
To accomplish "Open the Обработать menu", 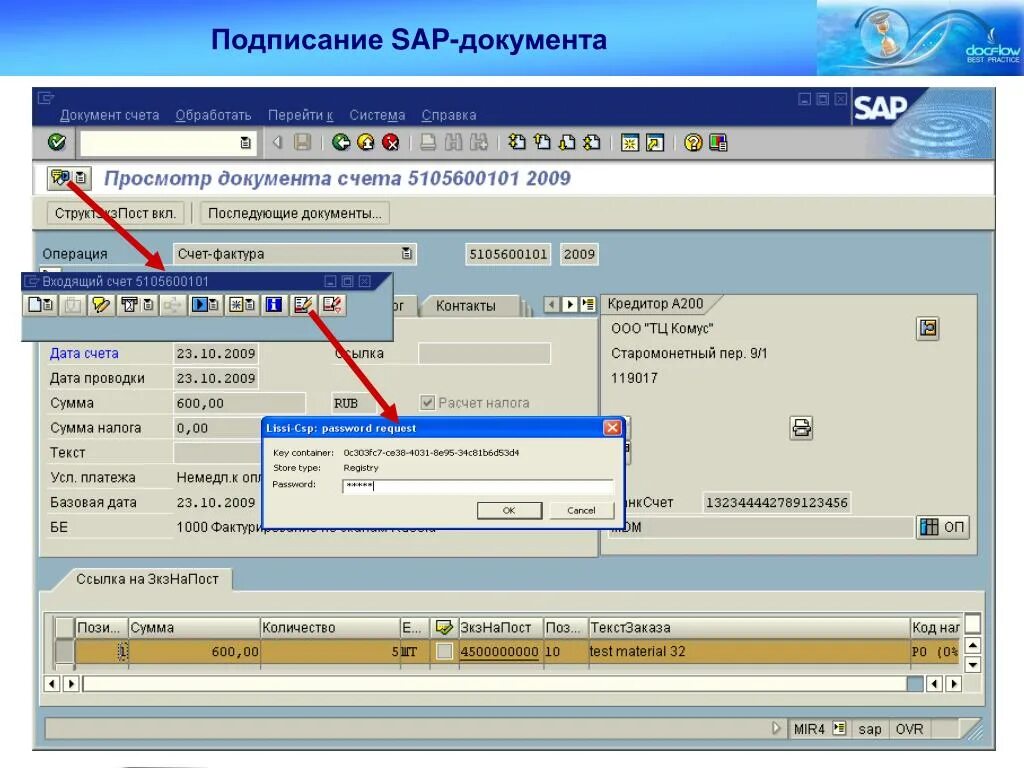I will tap(214, 115).
